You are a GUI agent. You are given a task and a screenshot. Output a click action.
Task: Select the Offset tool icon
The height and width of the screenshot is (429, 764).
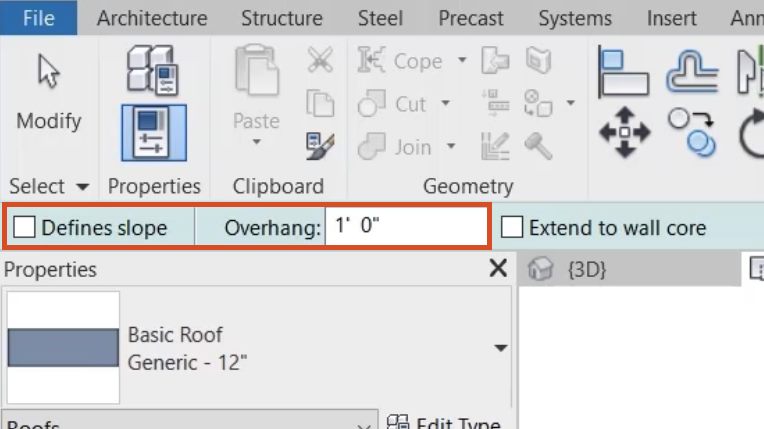(x=692, y=72)
